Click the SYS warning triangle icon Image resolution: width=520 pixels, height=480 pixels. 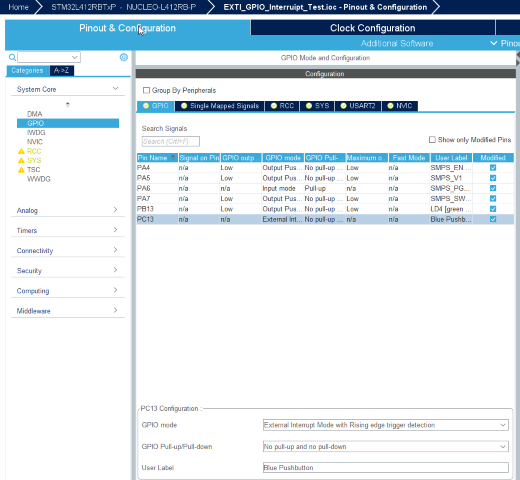coord(21,161)
